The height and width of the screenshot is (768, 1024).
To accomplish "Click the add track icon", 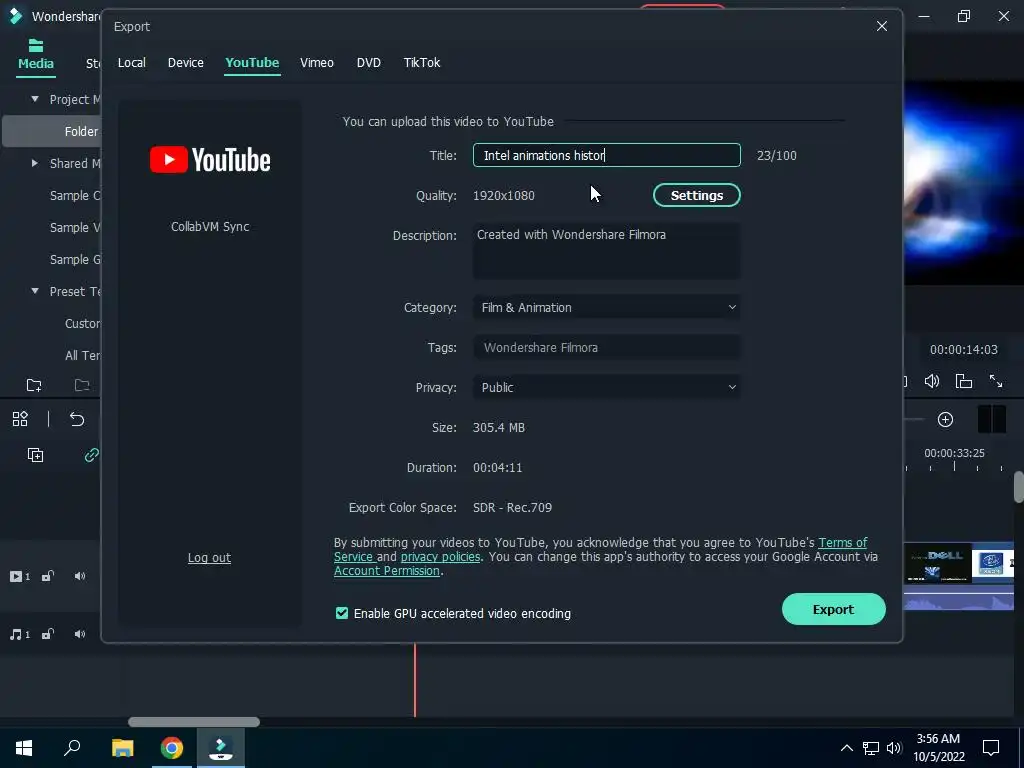I will tap(35, 455).
